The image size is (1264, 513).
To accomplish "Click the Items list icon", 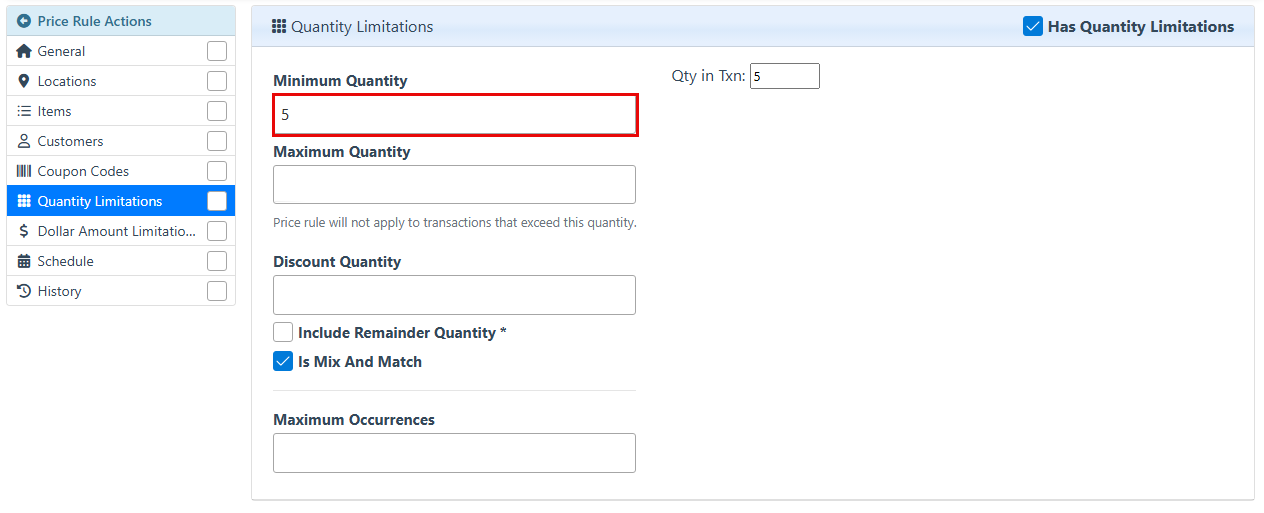I will click(24, 111).
